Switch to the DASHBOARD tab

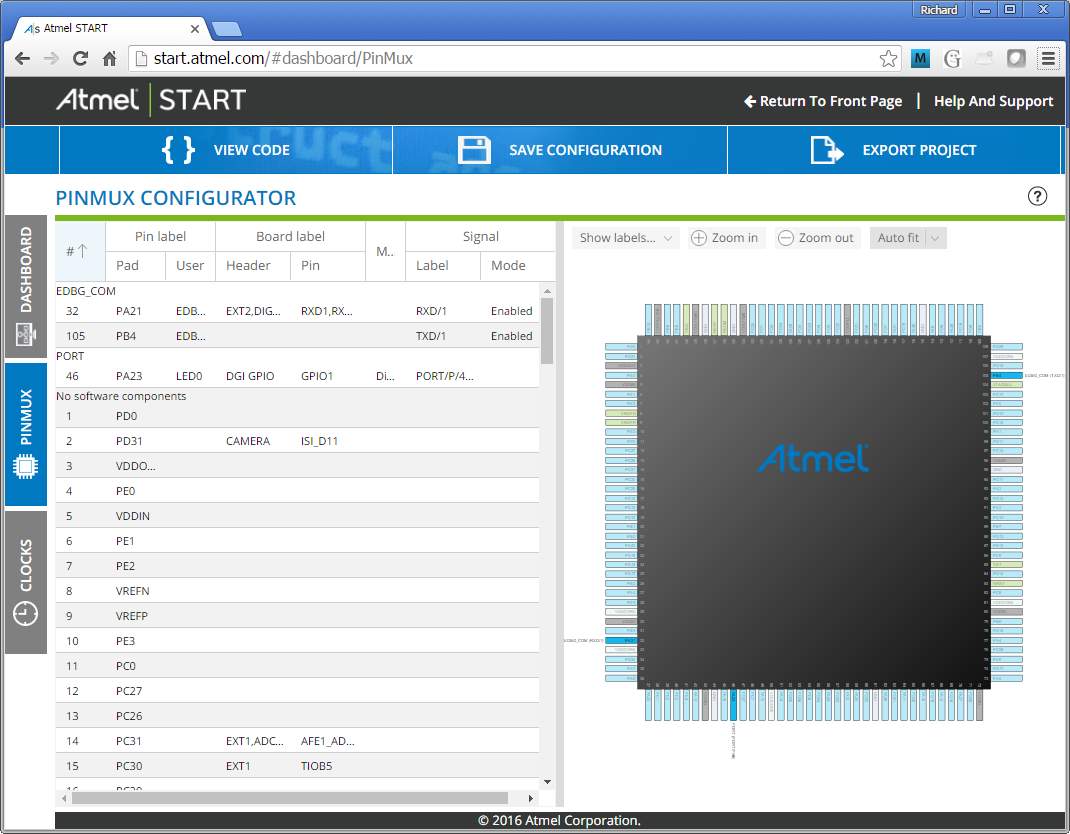(26, 287)
